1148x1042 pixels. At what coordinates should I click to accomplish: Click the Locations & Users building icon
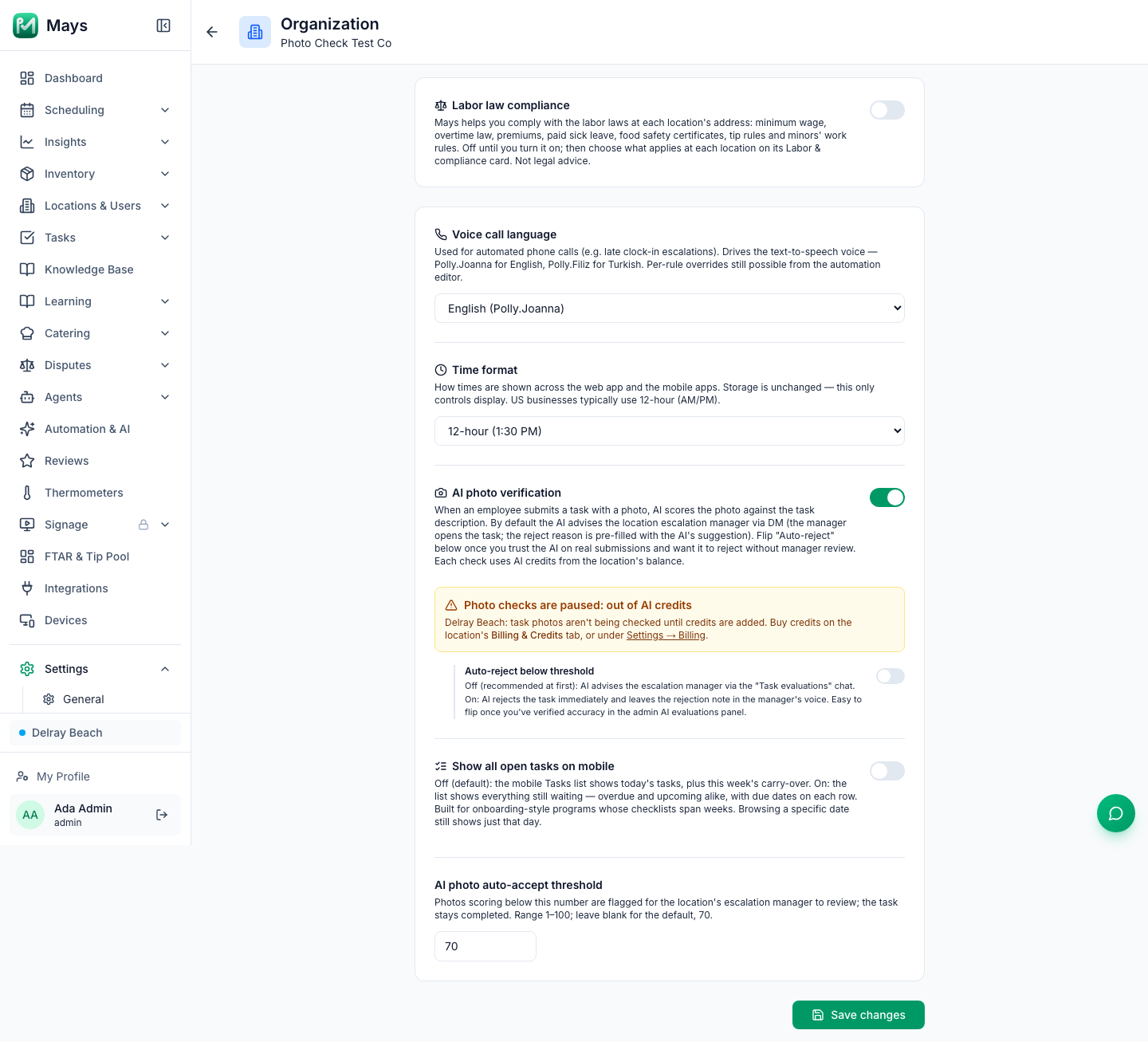27,206
